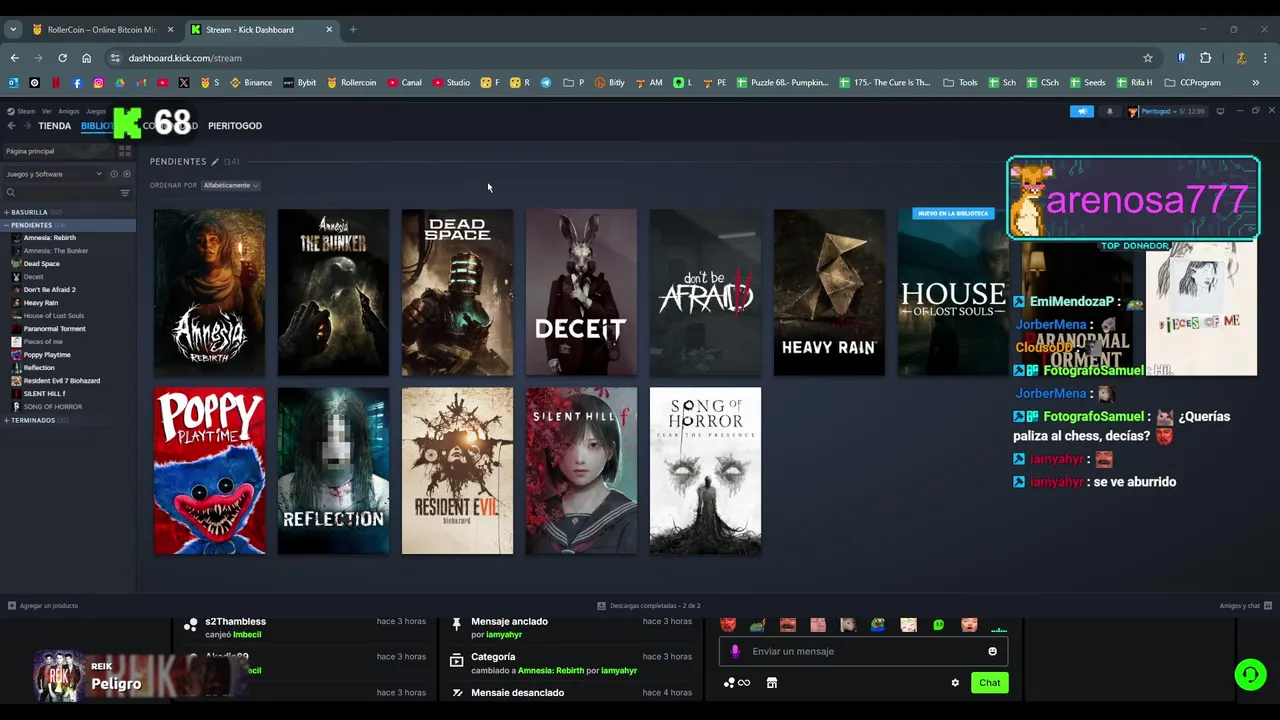Focus the Enviar un mensaje chat field
The image size is (1280, 720).
[x=862, y=651]
